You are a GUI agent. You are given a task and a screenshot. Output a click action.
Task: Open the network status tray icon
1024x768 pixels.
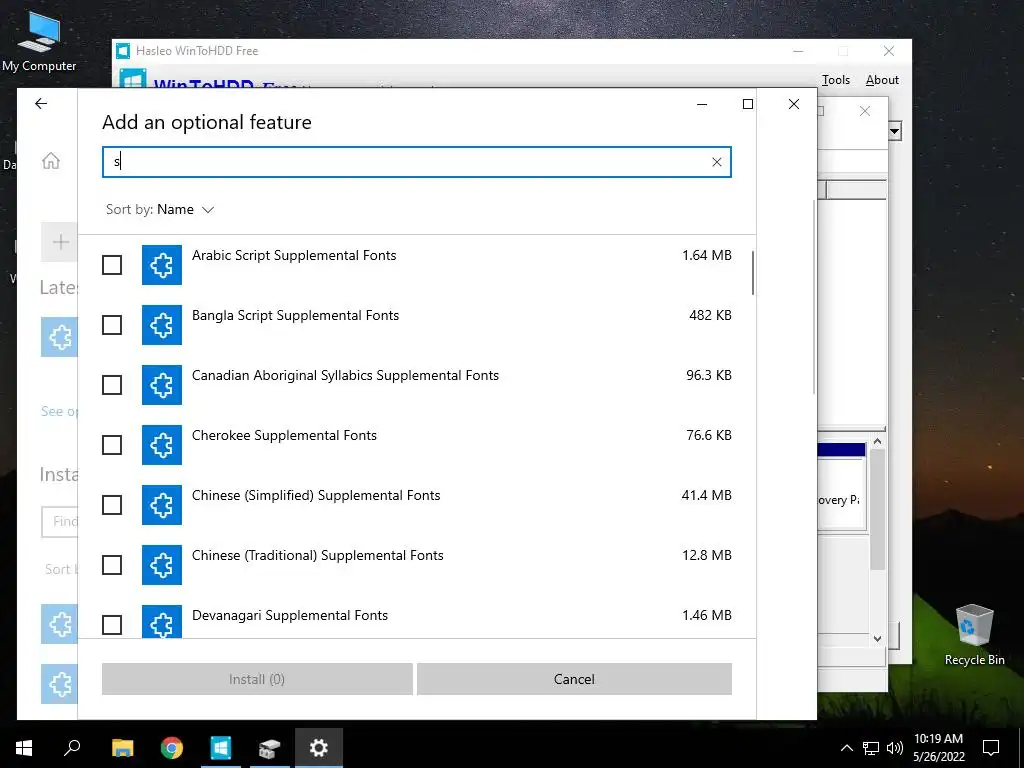(871, 748)
